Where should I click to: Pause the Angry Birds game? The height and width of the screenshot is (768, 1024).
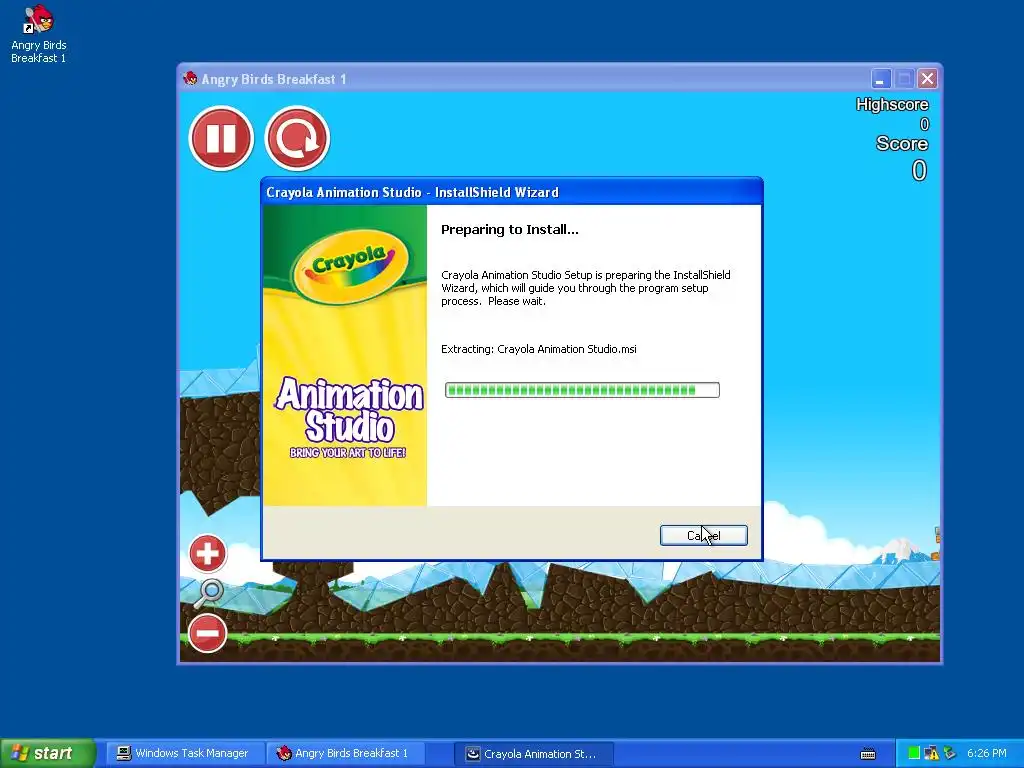pyautogui.click(x=221, y=138)
